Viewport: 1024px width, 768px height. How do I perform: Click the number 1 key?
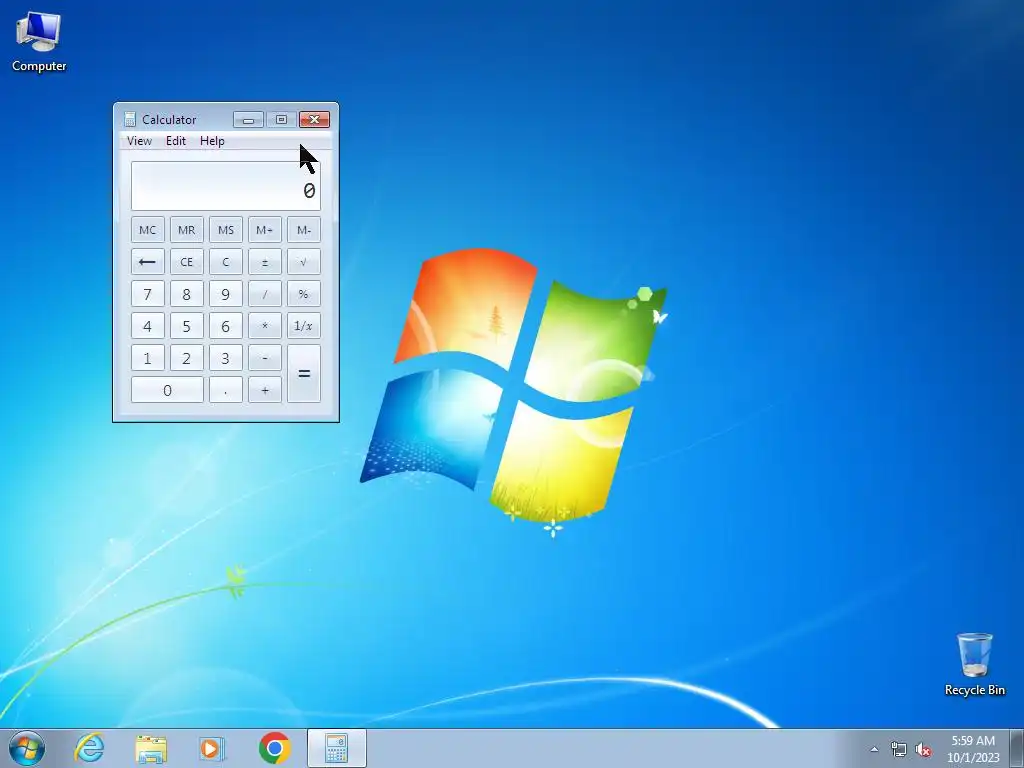tap(148, 358)
